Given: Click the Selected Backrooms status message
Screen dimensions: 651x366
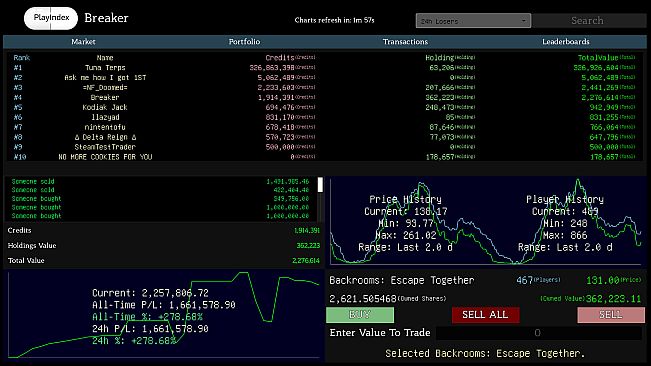Looking at the screenshot, I should click(x=485, y=354).
